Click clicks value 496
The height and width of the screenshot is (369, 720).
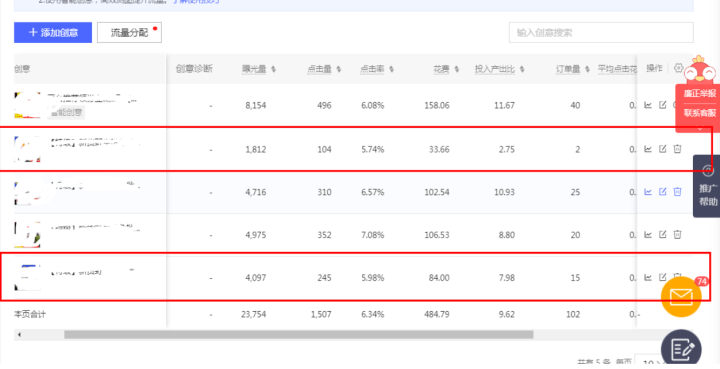pyautogui.click(x=324, y=106)
